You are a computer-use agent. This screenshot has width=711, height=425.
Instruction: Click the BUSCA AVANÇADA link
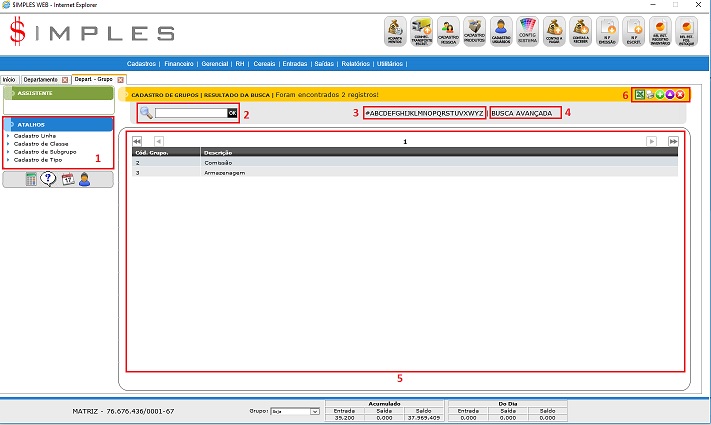(525, 113)
